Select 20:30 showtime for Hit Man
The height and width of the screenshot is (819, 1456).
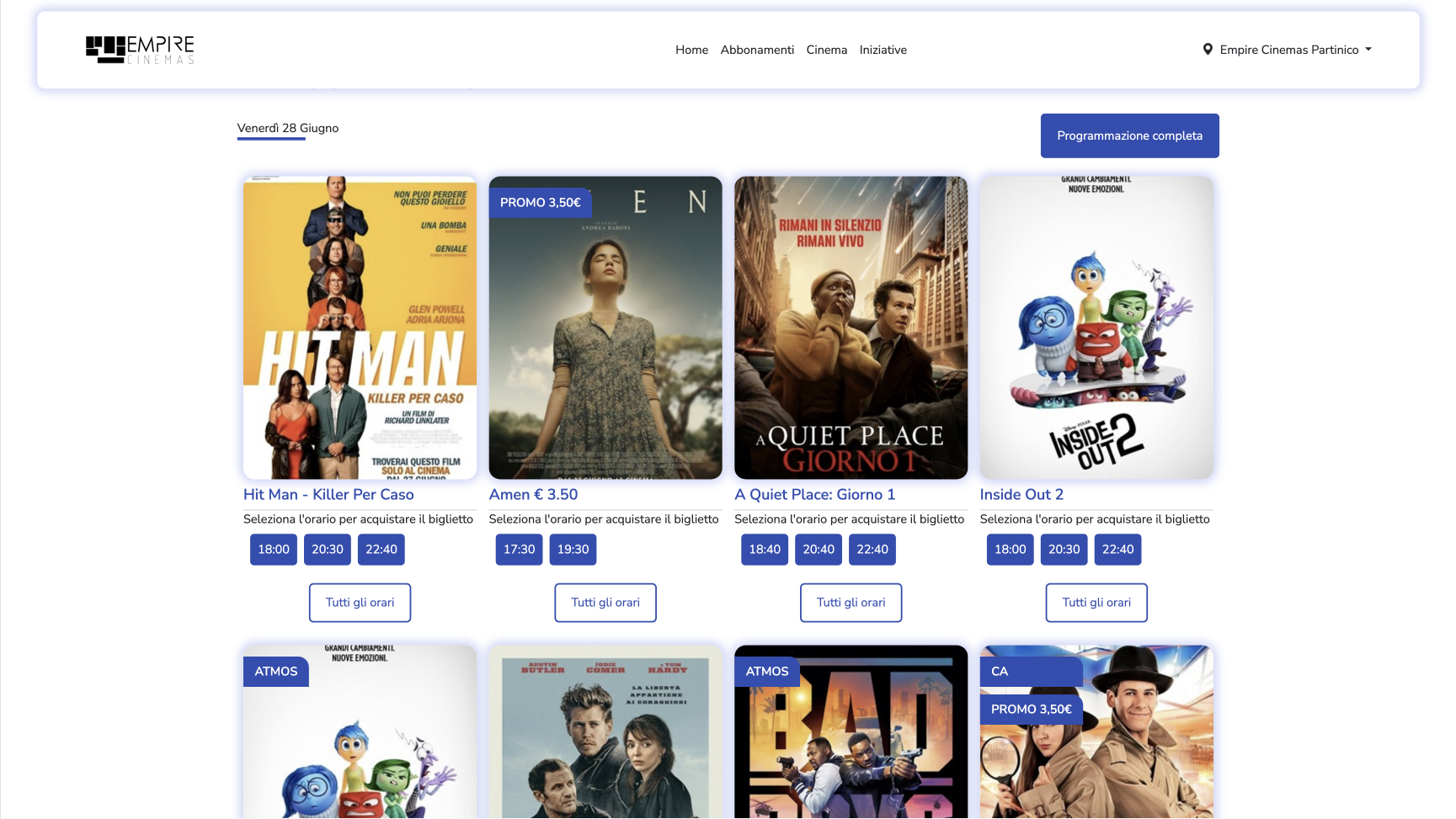coord(328,550)
